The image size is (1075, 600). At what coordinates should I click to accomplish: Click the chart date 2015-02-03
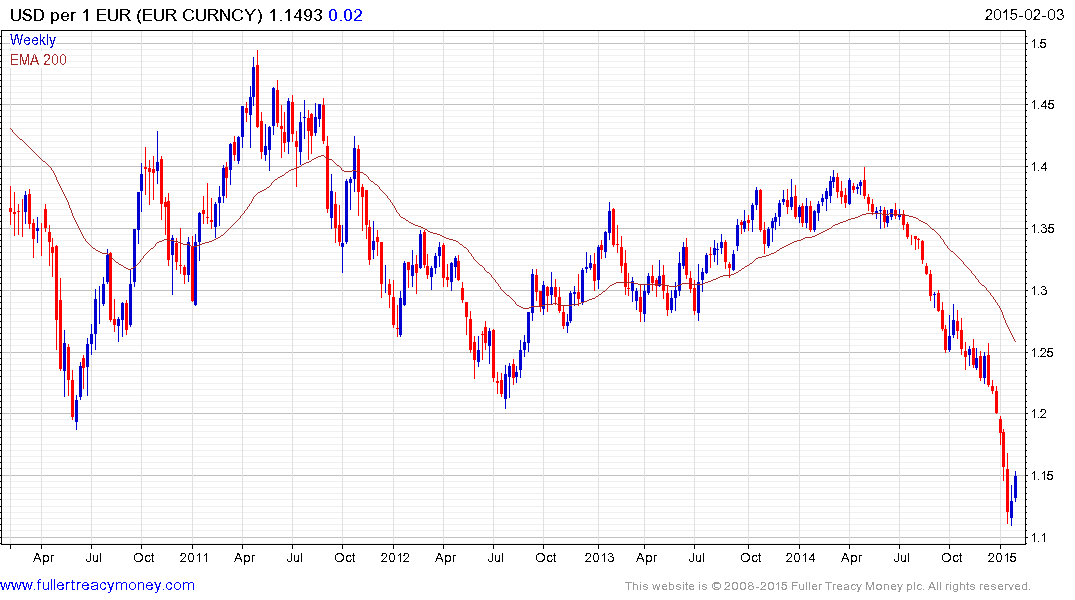[x=1024, y=14]
